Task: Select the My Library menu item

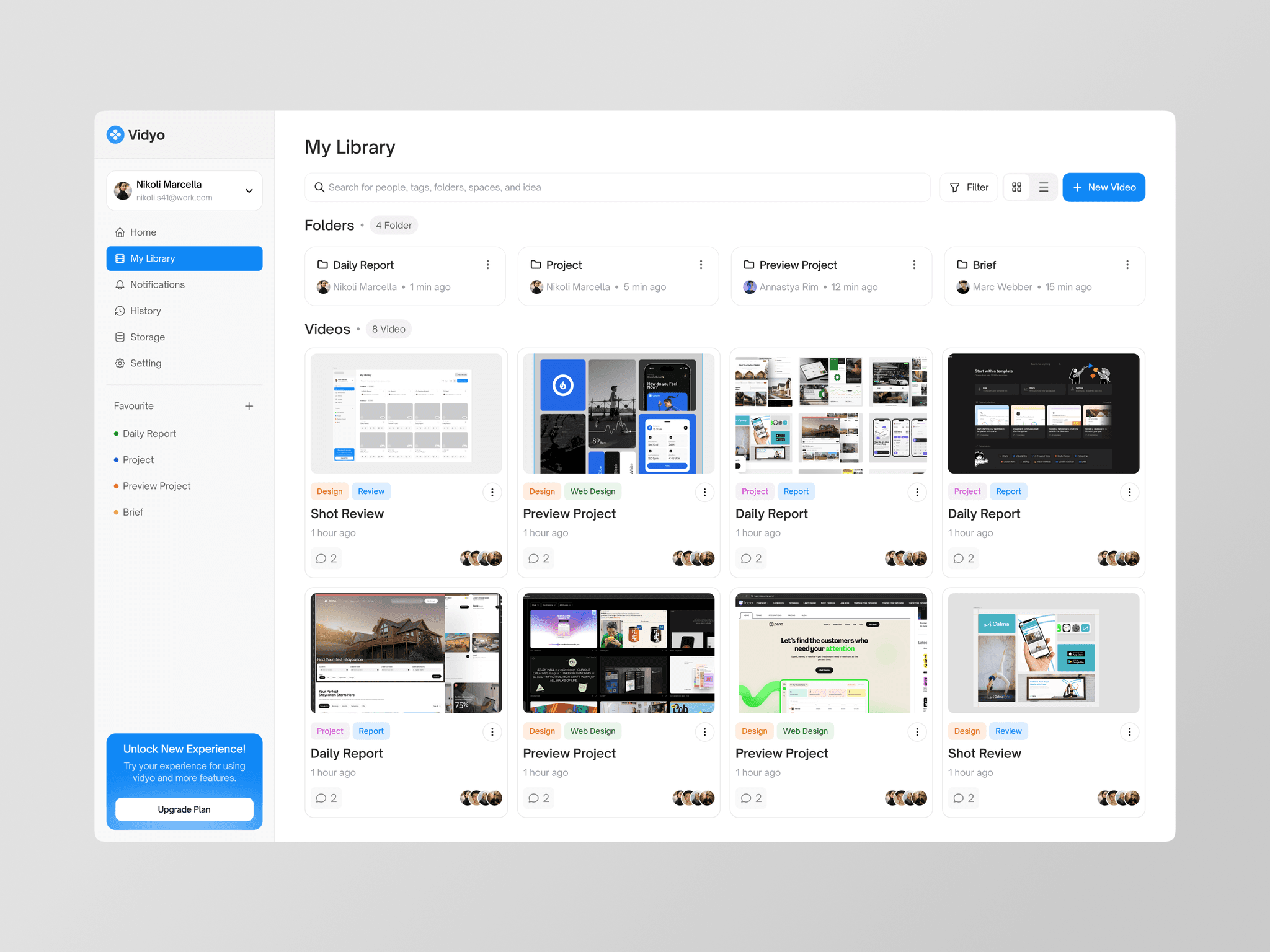Action: pos(184,258)
